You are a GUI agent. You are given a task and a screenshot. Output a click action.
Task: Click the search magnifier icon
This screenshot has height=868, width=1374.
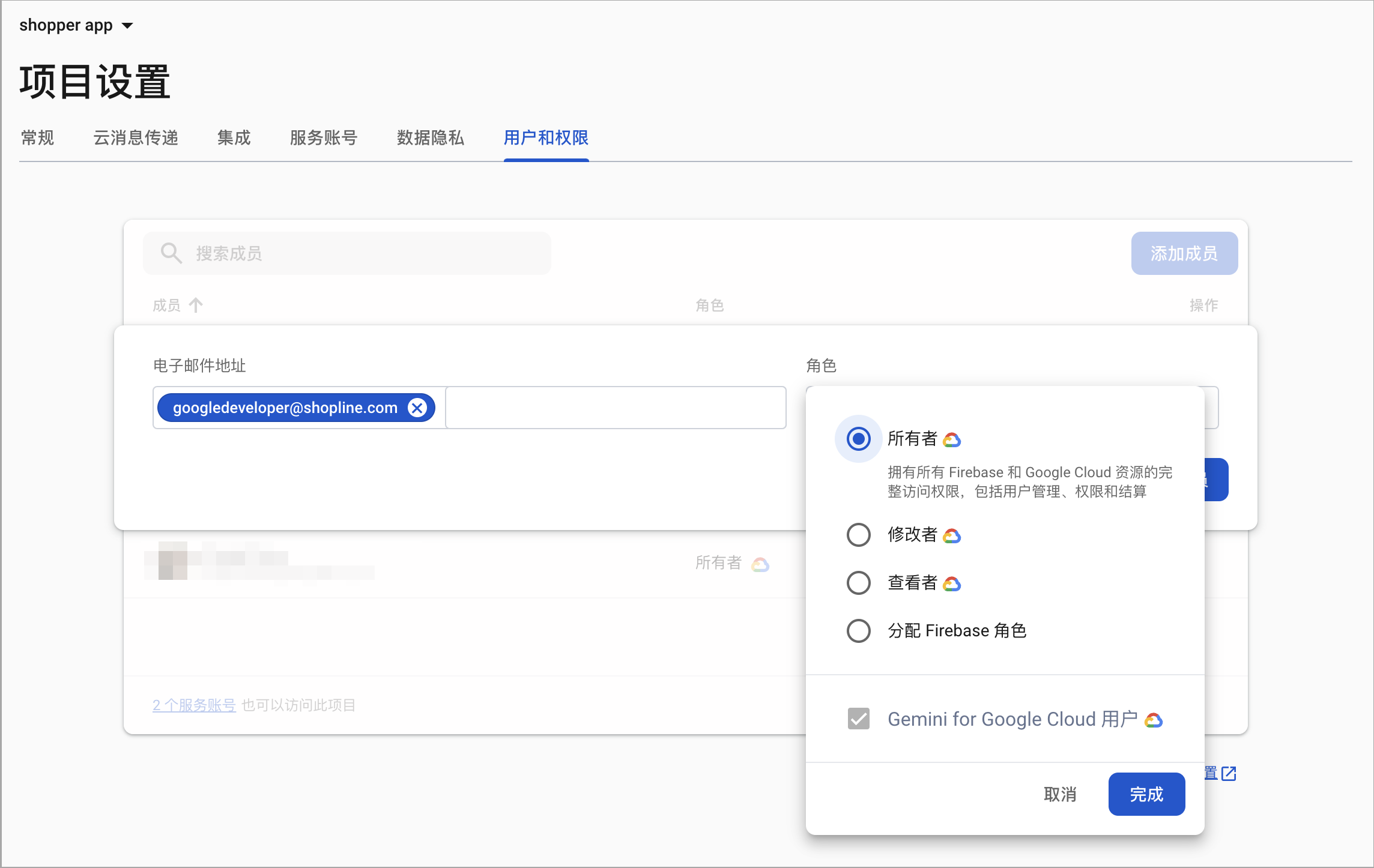pyautogui.click(x=171, y=253)
